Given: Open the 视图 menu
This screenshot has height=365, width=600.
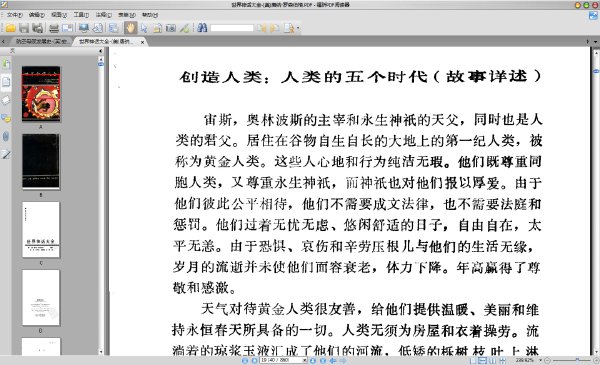Looking at the screenshot, I should 59,15.
